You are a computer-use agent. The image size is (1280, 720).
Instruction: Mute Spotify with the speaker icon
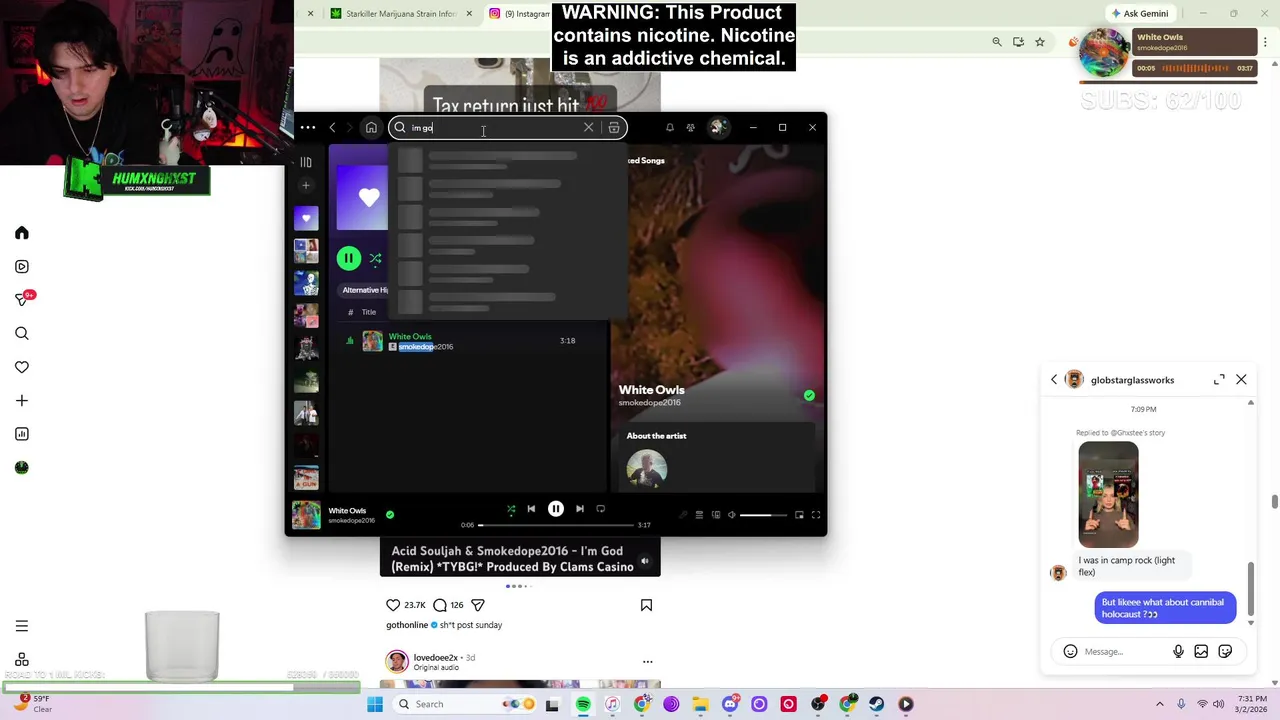pyautogui.click(x=731, y=515)
